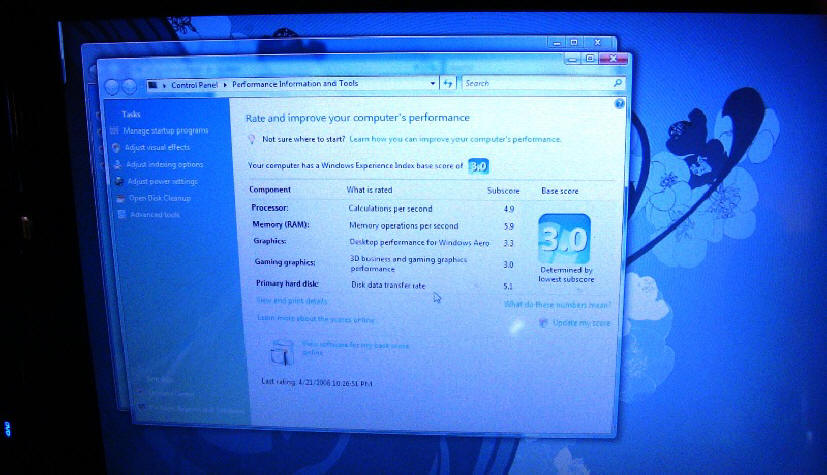
Task: Open Learn more about the scores online link
Action: click(x=316, y=319)
